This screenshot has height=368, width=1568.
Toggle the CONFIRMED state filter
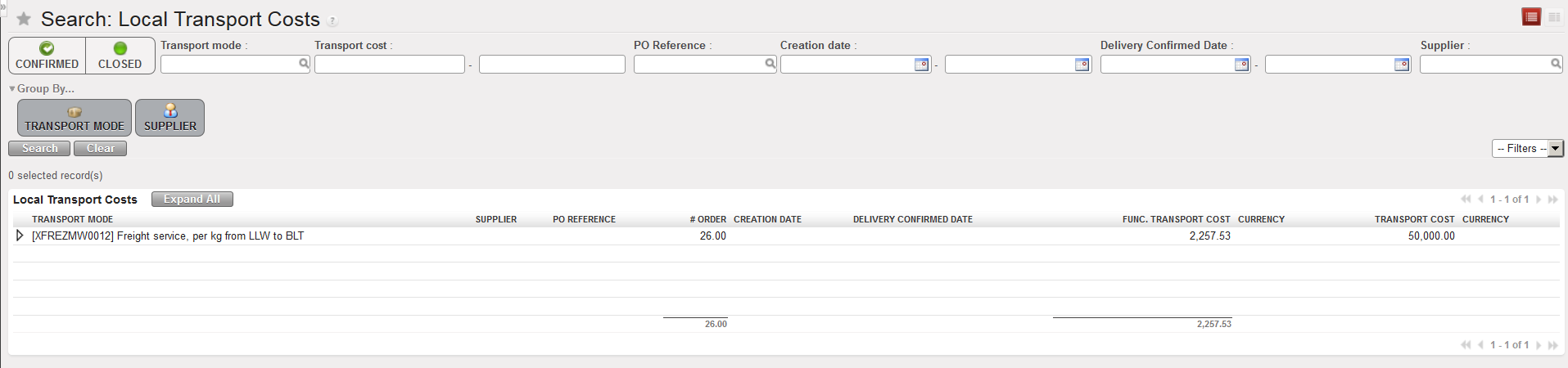tap(47, 56)
